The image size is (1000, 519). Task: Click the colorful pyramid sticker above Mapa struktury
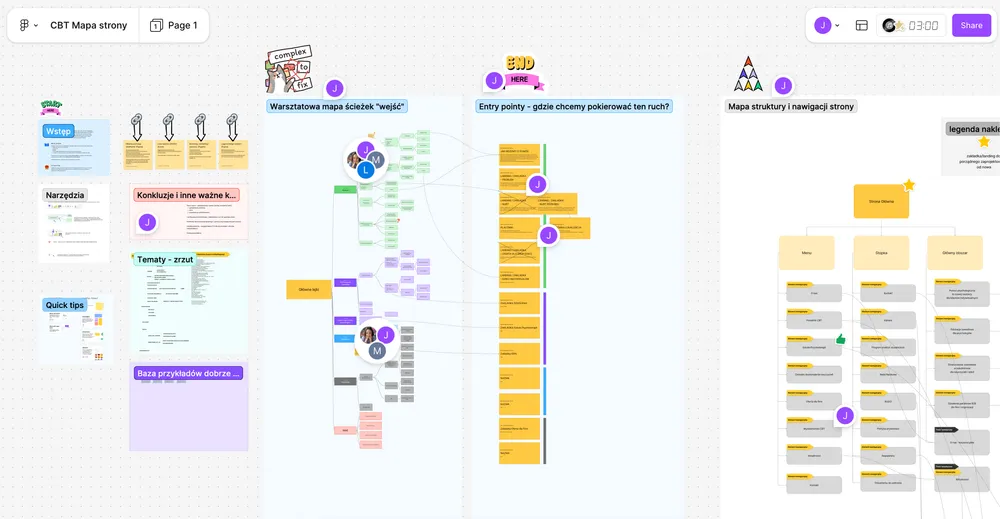point(748,74)
